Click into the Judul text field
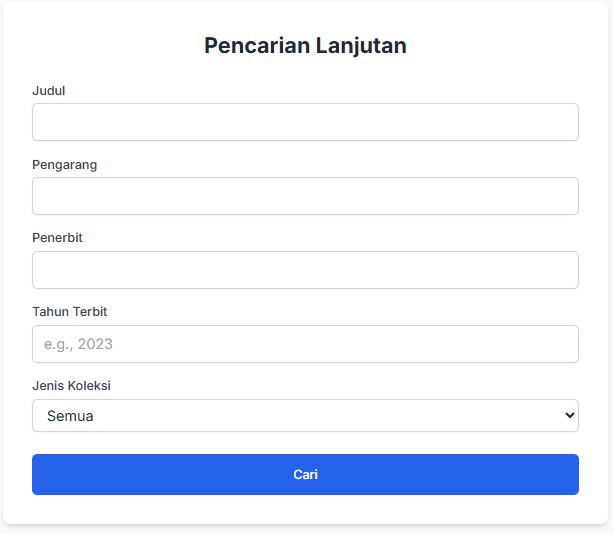The width and height of the screenshot is (613, 534). coord(305,122)
